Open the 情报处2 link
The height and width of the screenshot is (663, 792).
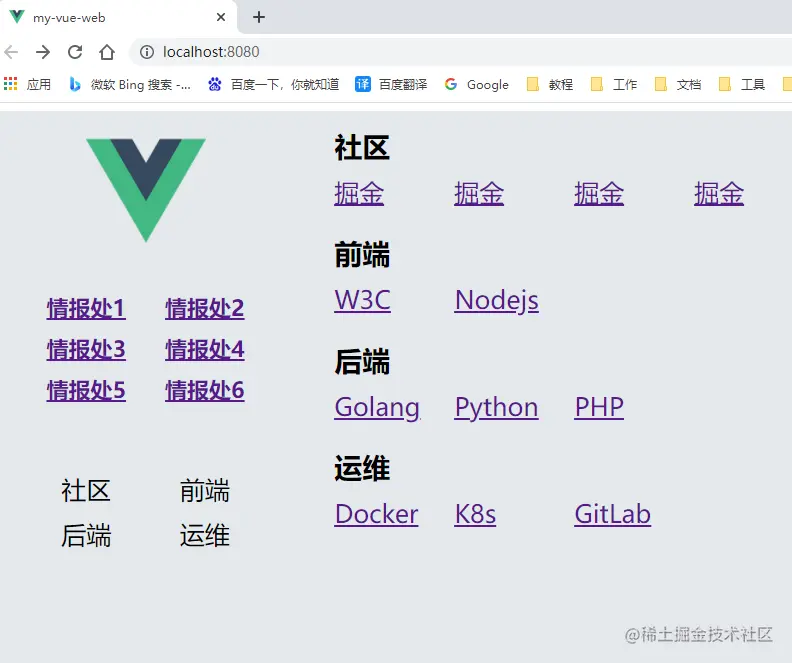205,309
